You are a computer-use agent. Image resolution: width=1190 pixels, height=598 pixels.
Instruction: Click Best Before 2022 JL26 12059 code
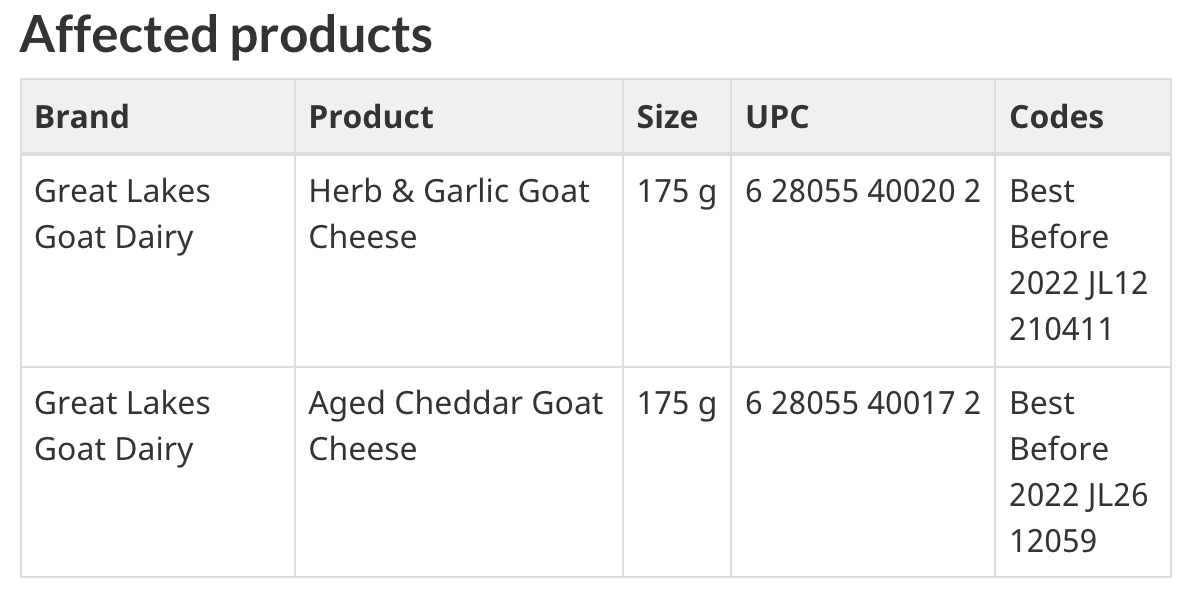click(x=1078, y=472)
